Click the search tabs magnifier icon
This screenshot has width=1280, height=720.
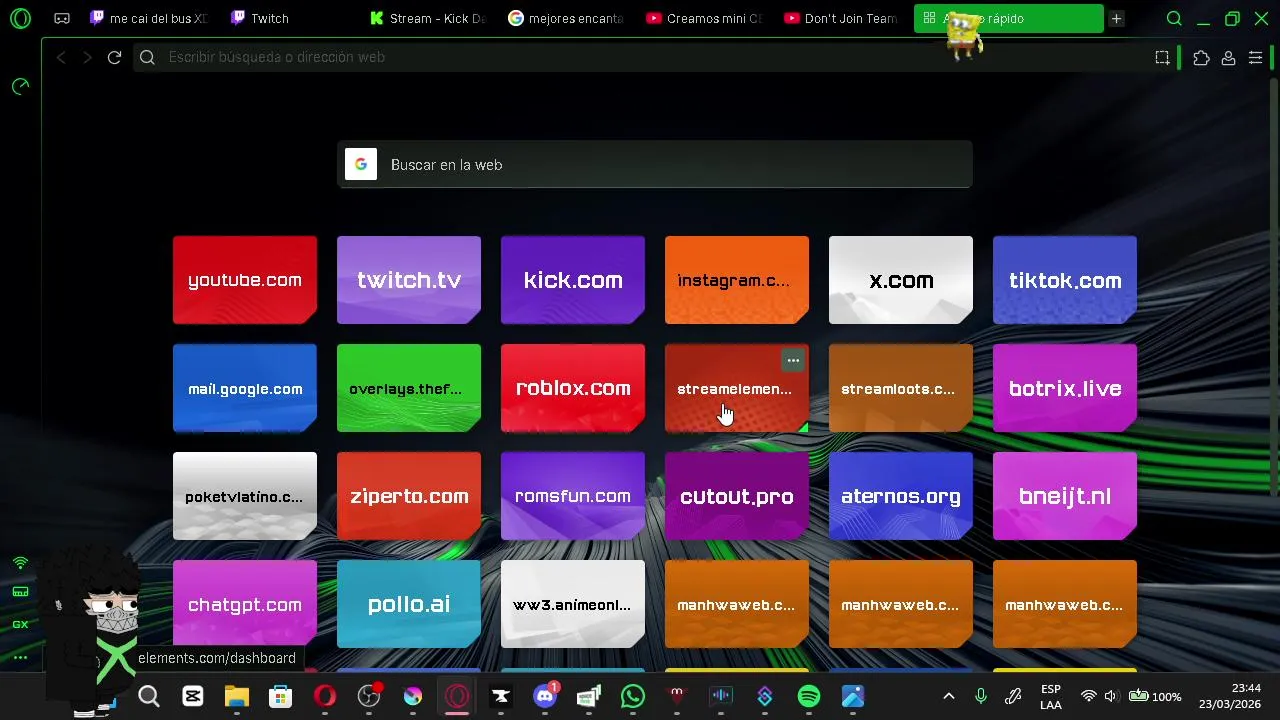pos(1174,18)
